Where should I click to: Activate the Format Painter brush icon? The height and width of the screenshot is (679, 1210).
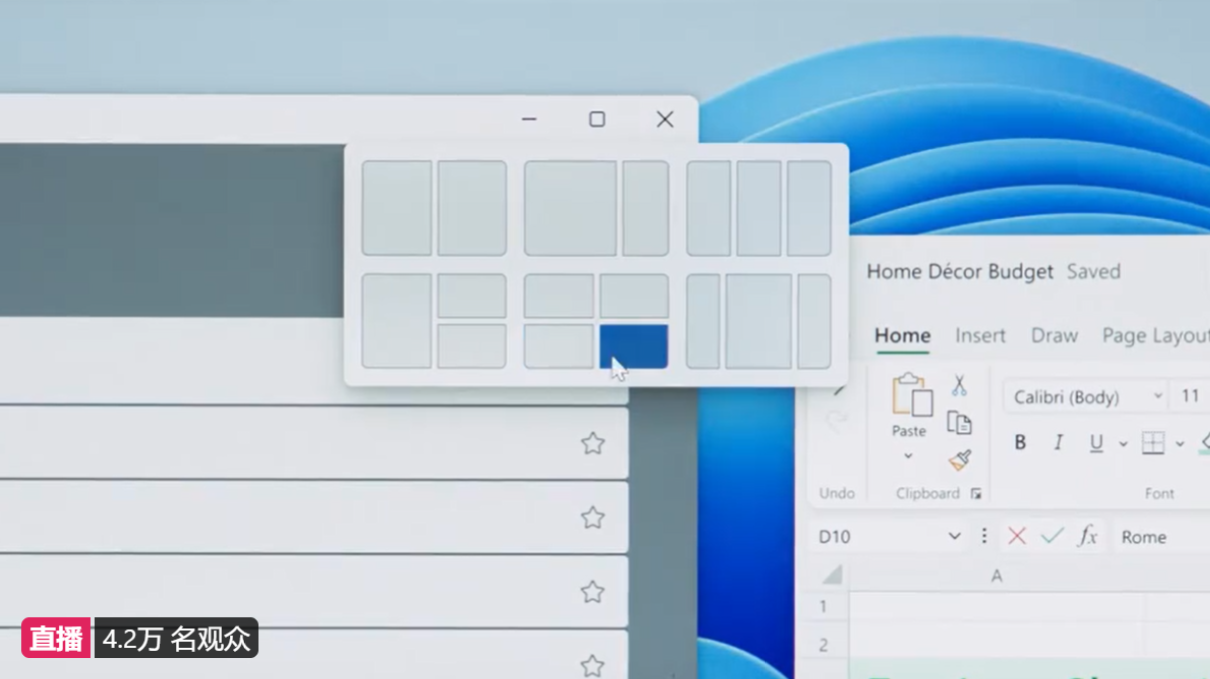pyautogui.click(x=960, y=460)
